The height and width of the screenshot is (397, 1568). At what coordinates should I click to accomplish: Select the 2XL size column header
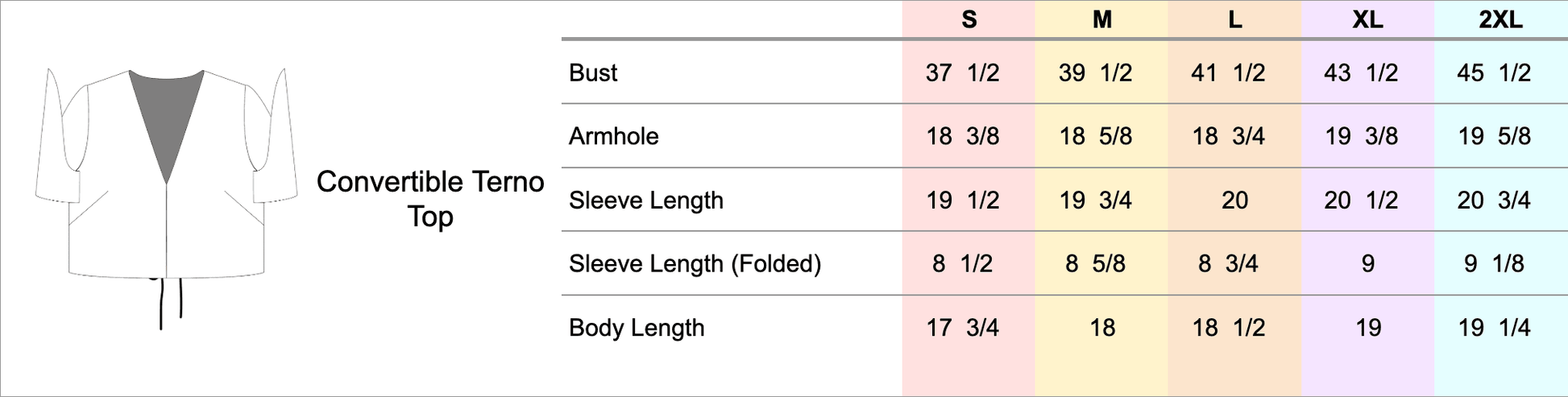tap(1500, 20)
